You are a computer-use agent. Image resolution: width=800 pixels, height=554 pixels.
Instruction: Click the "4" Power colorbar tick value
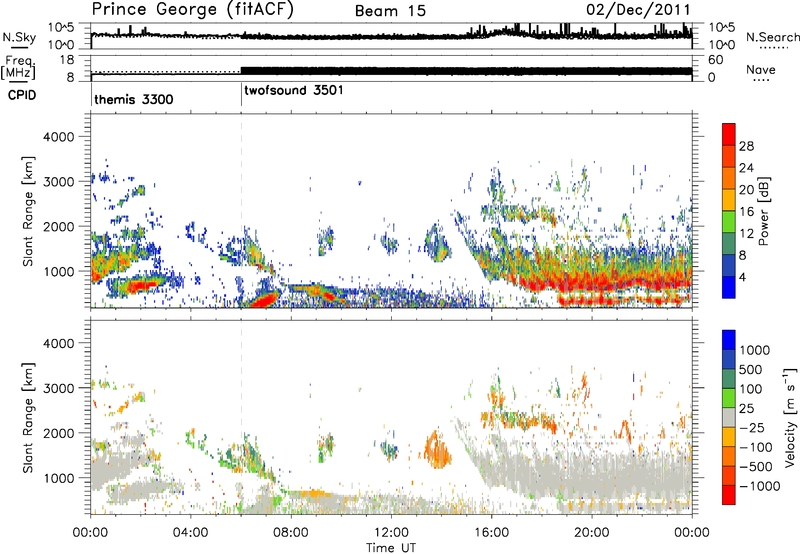click(x=742, y=277)
